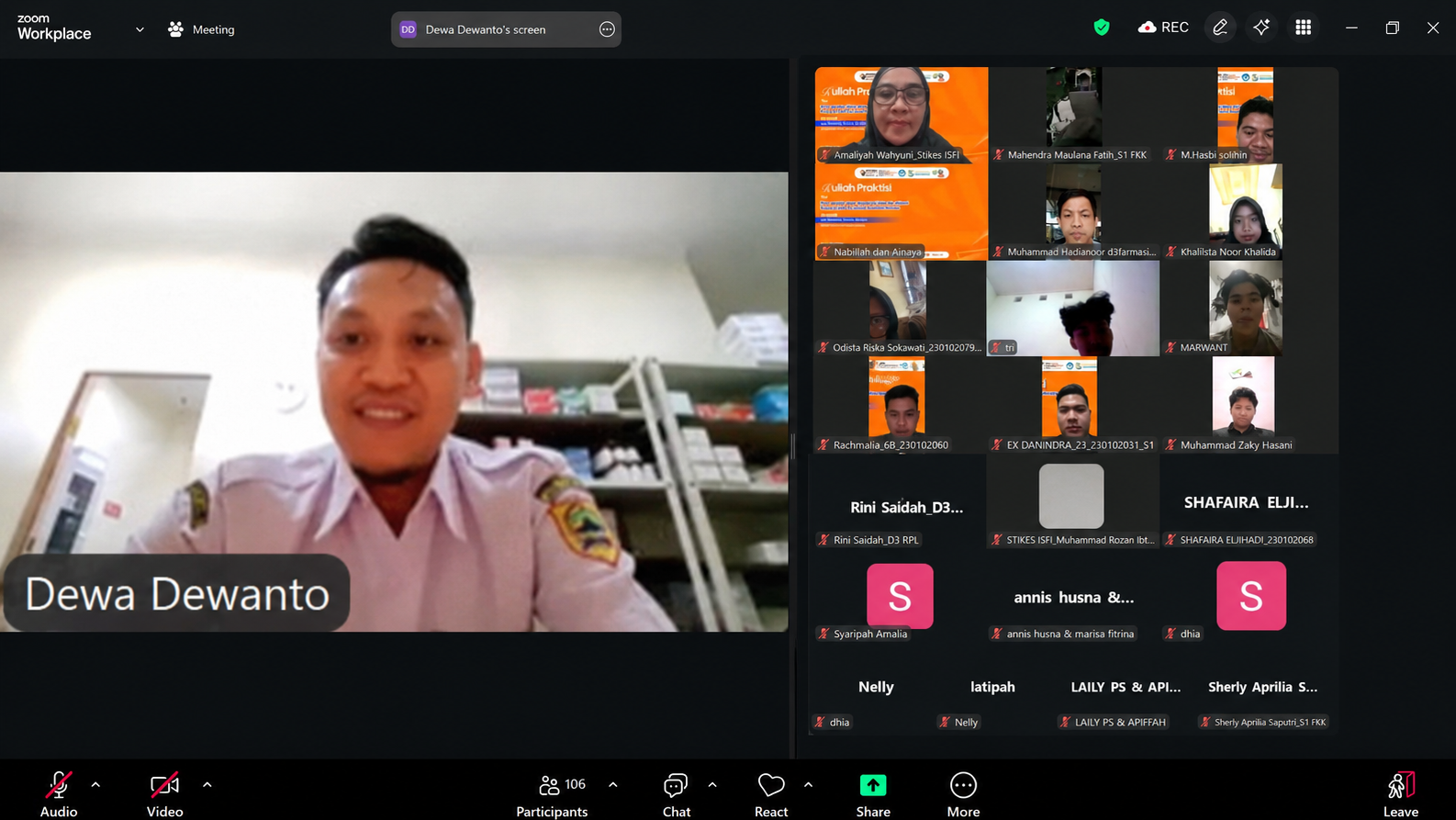Image resolution: width=1456 pixels, height=820 pixels.
Task: Open the More options menu
Action: coord(963,794)
